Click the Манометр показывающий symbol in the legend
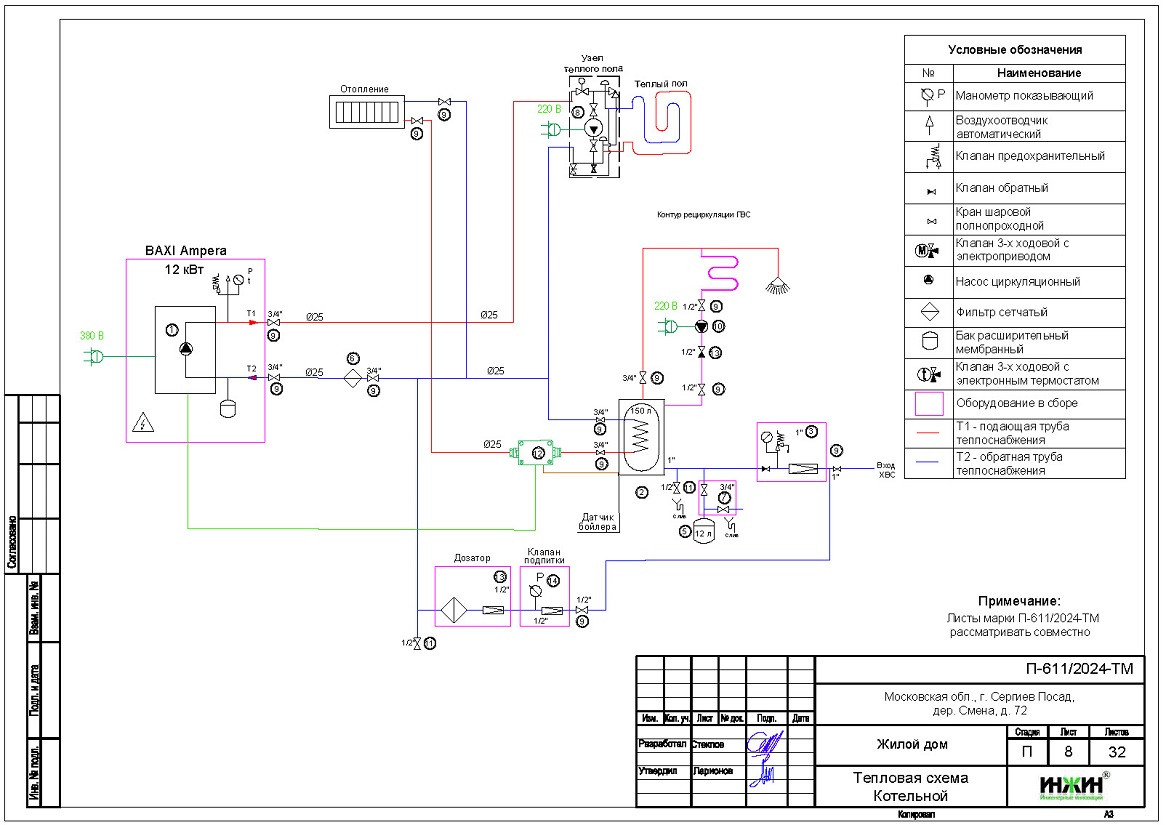Screen dimensions: 1166x825 [929, 96]
